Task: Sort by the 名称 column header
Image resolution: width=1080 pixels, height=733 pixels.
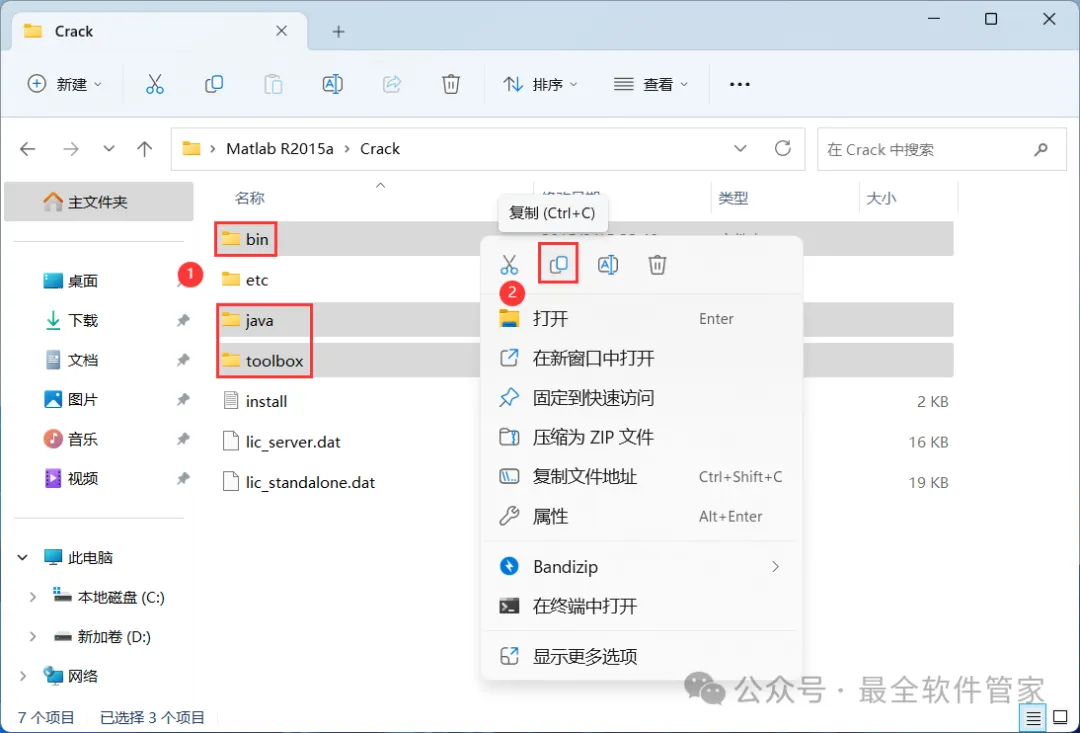Action: tap(249, 198)
